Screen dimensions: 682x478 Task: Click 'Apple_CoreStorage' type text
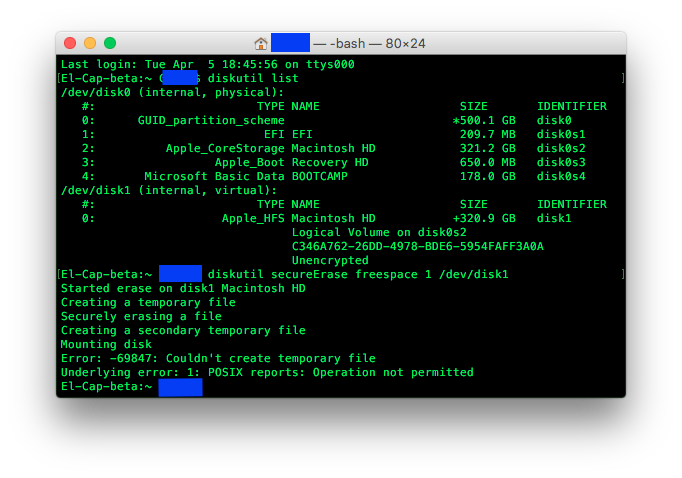click(x=225, y=148)
